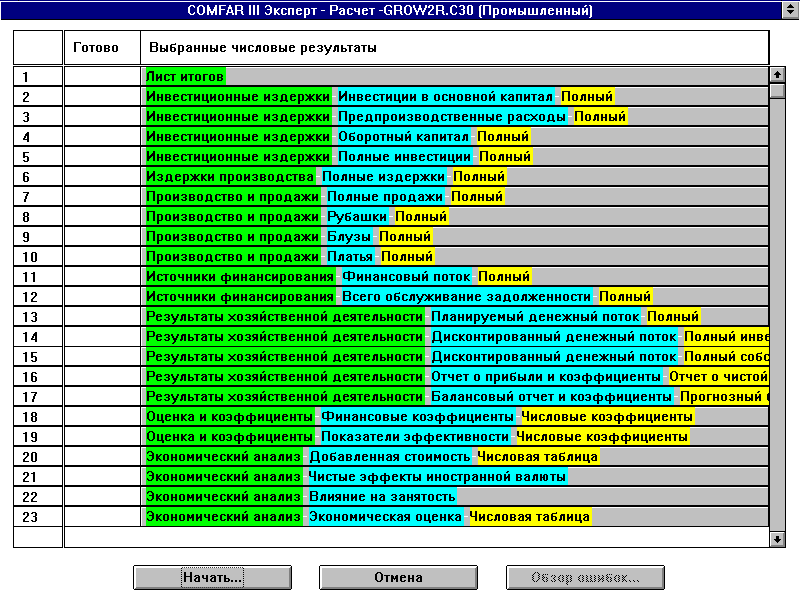The image size is (800, 600).
Task: Click Результаты хозяйственной деятельности in row 13
Action: (285, 316)
